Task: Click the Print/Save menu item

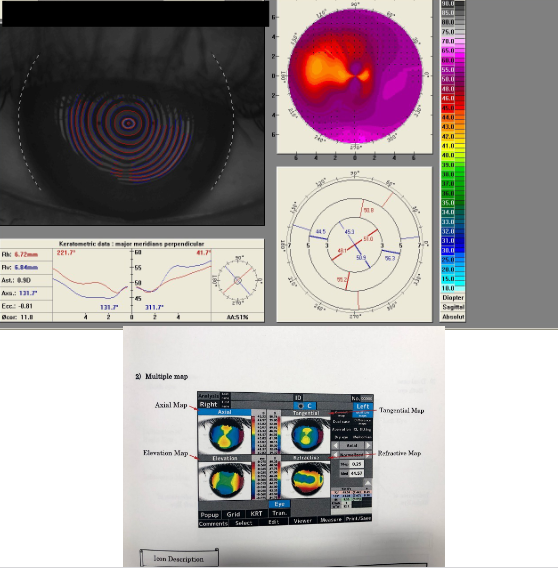Action: 358,519
